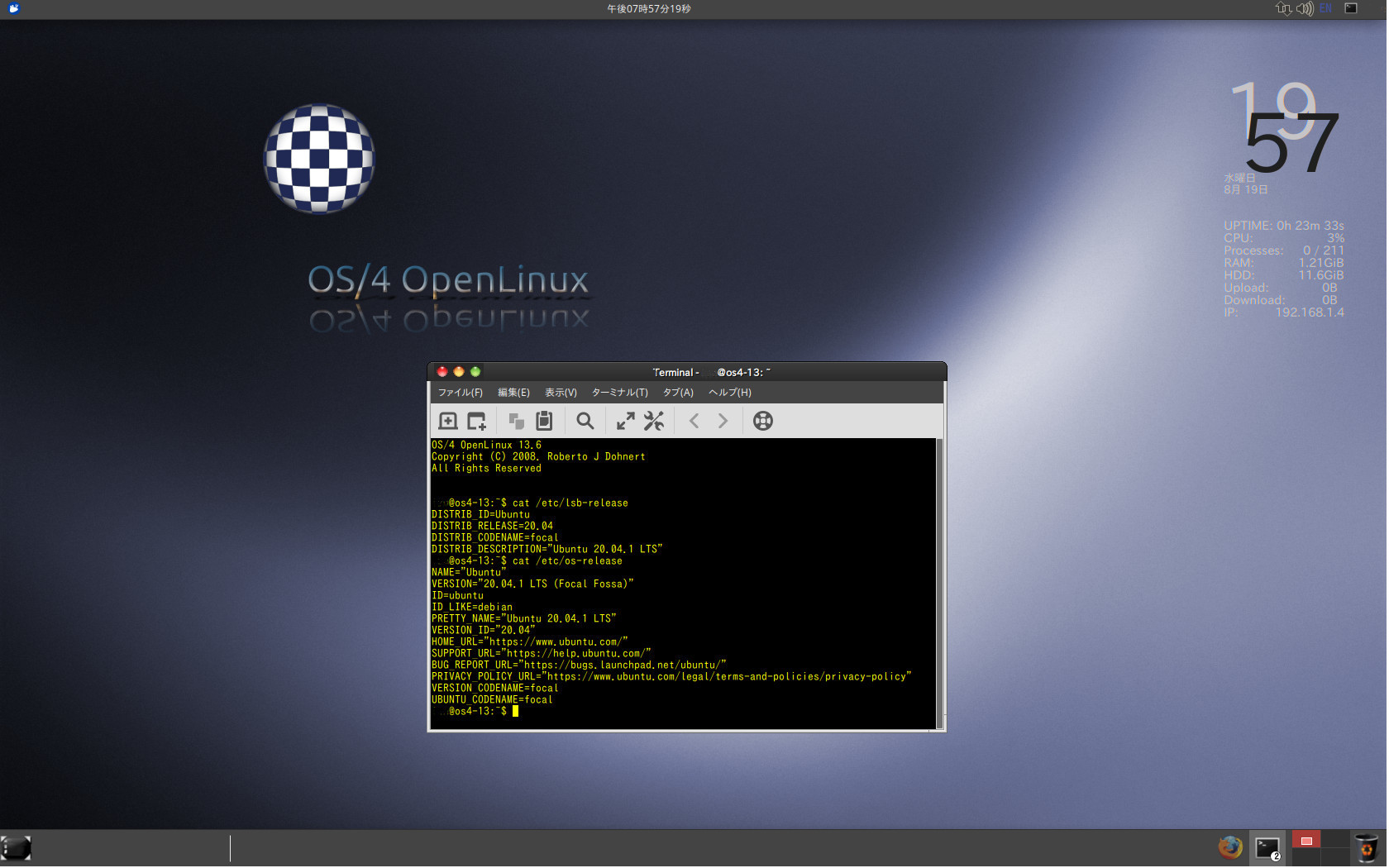The image size is (1389, 868).
Task: Open the applications menu icon at top-left
Action: (x=13, y=8)
